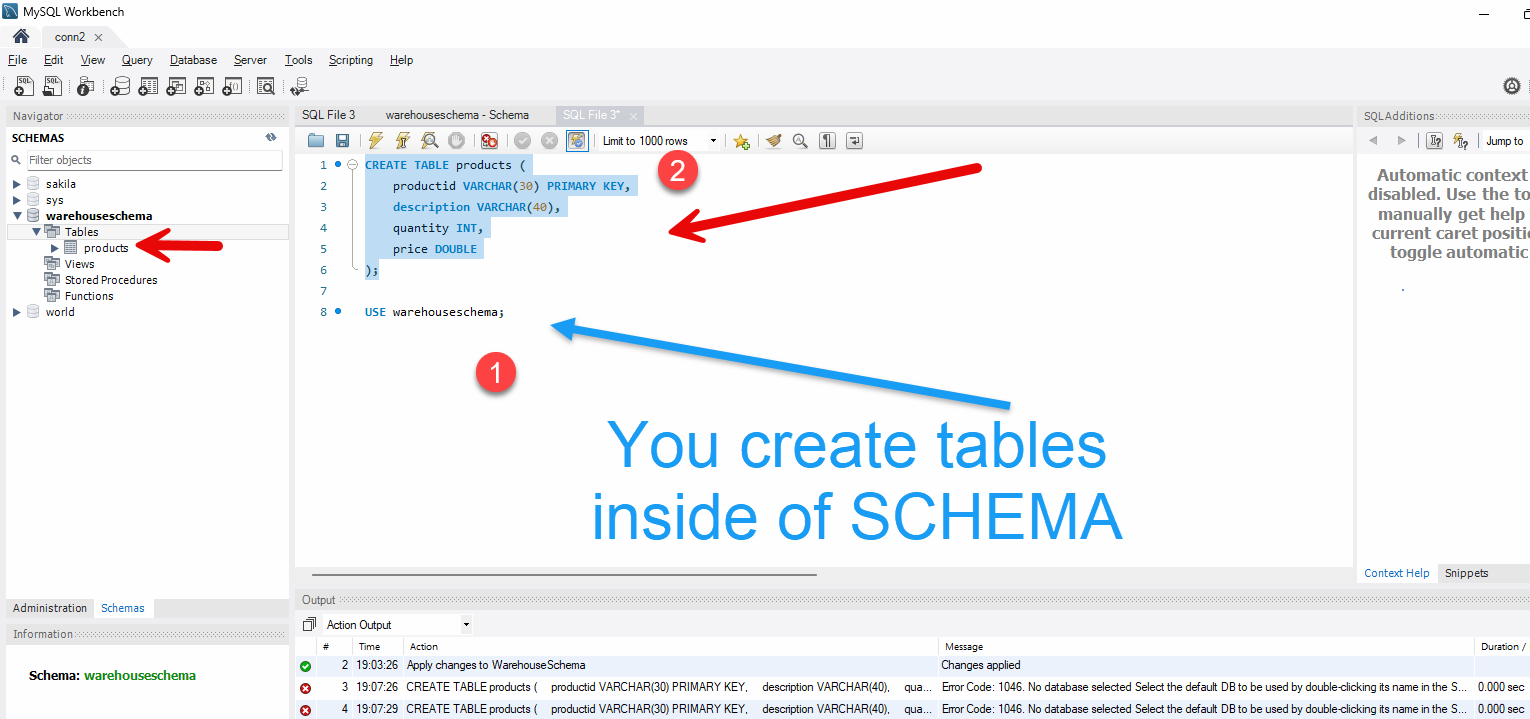This screenshot has width=1530, height=719.
Task: Collapse the CREATE TABLE code fold
Action: click(x=352, y=165)
